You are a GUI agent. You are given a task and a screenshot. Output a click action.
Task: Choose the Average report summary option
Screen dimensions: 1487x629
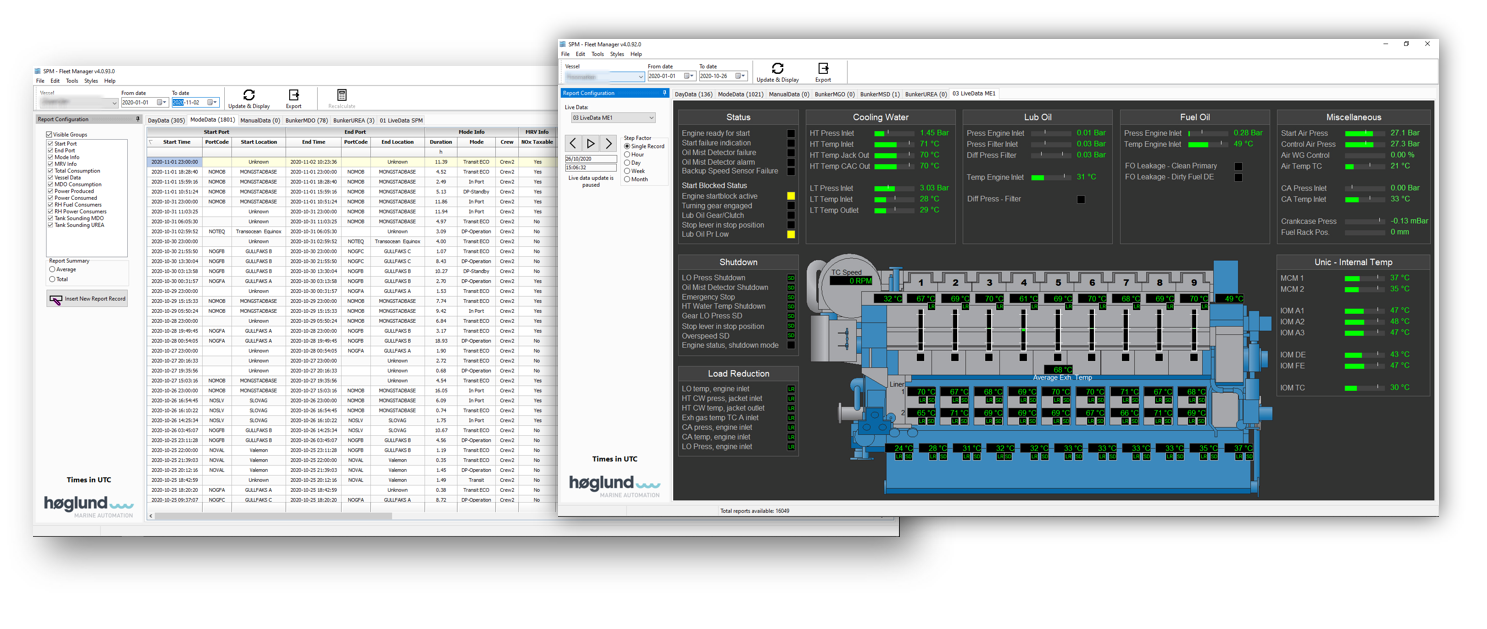[52, 269]
